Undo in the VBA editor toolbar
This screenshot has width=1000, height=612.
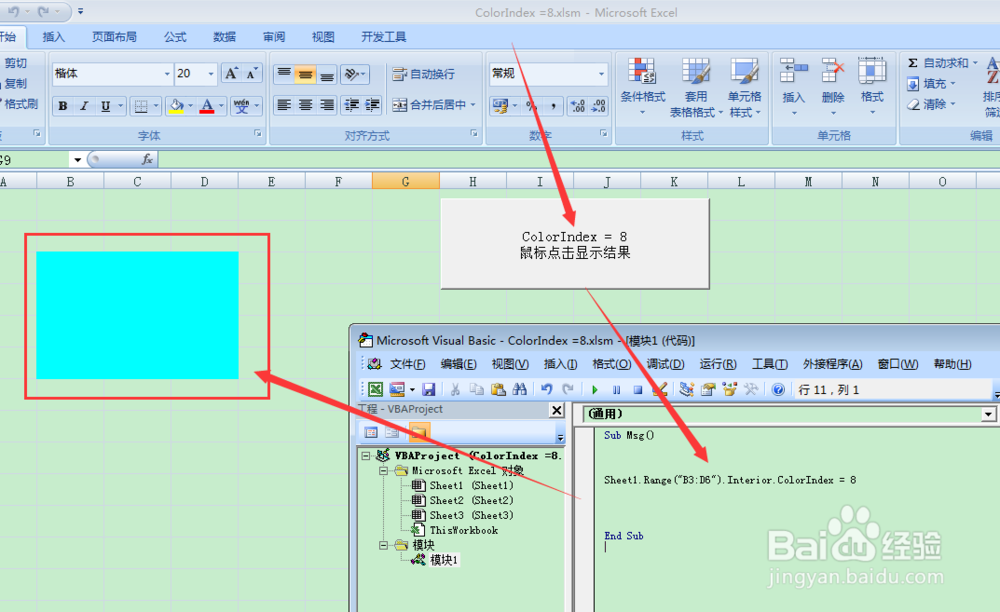point(547,390)
